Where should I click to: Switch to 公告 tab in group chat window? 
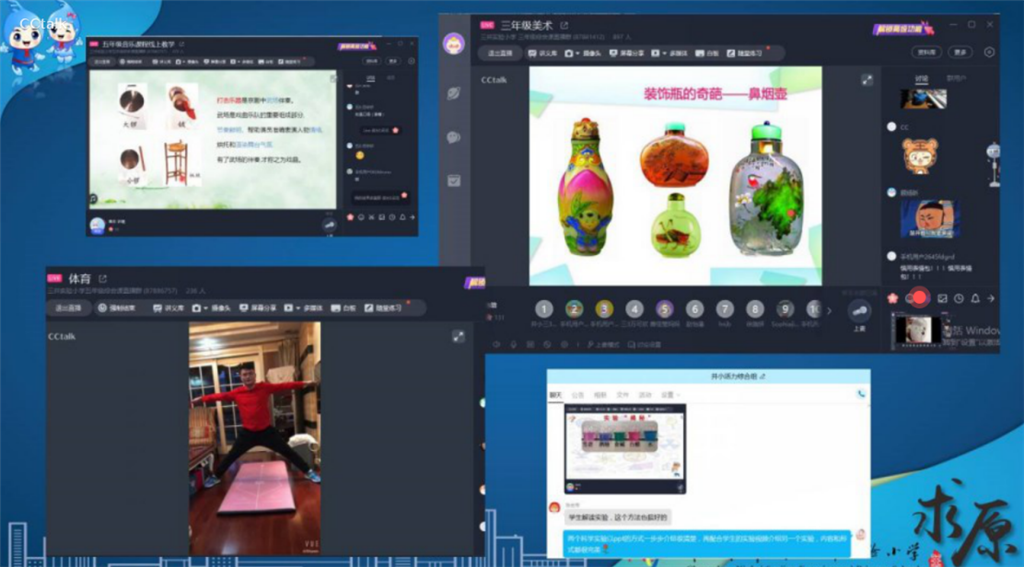pyautogui.click(x=577, y=395)
